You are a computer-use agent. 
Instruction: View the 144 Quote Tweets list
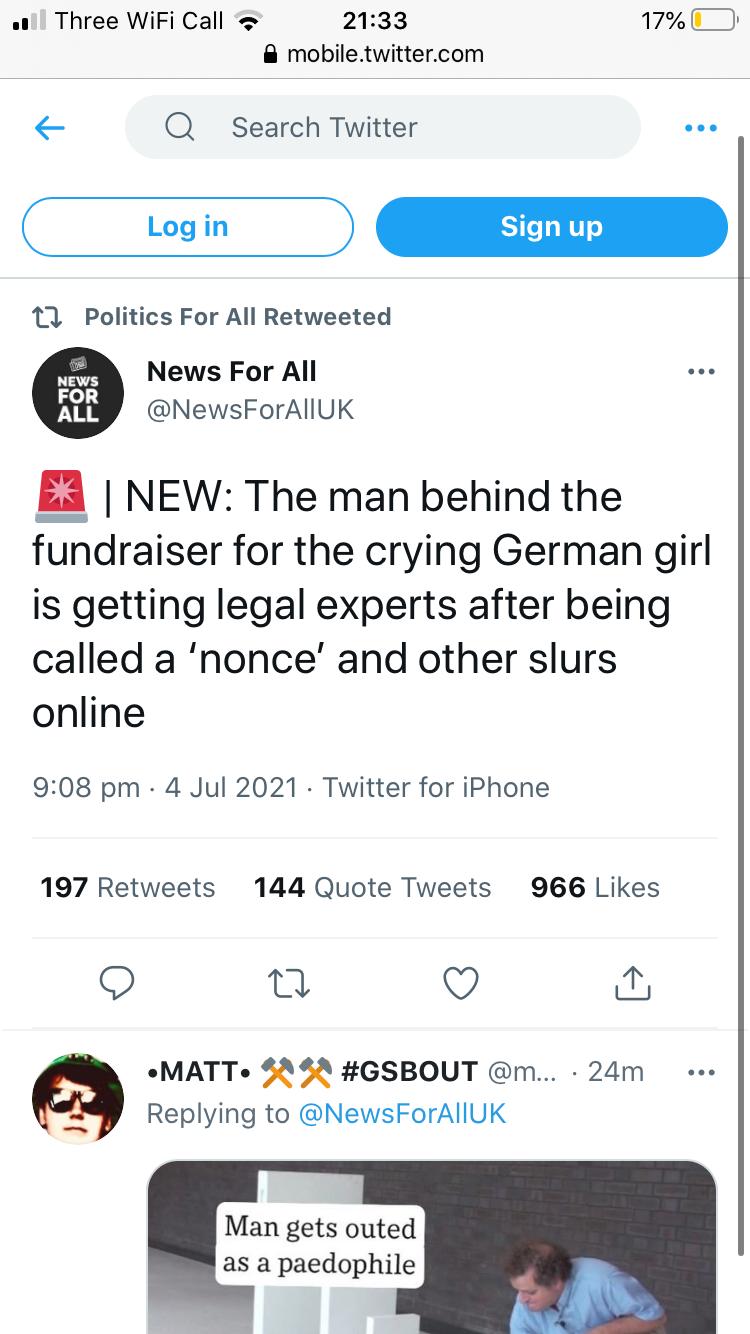[x=372, y=887]
